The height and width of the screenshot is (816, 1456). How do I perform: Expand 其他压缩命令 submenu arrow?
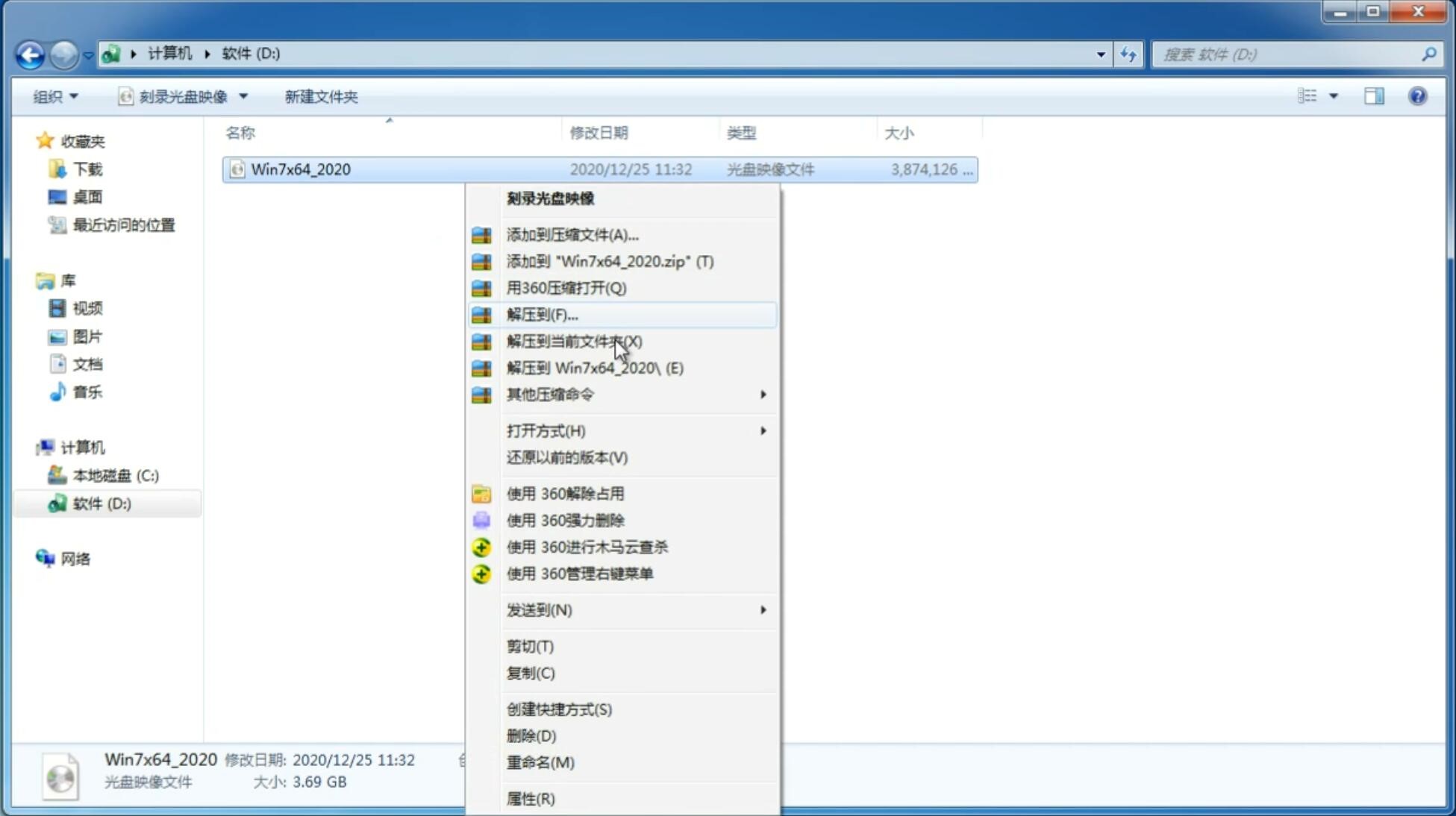763,394
